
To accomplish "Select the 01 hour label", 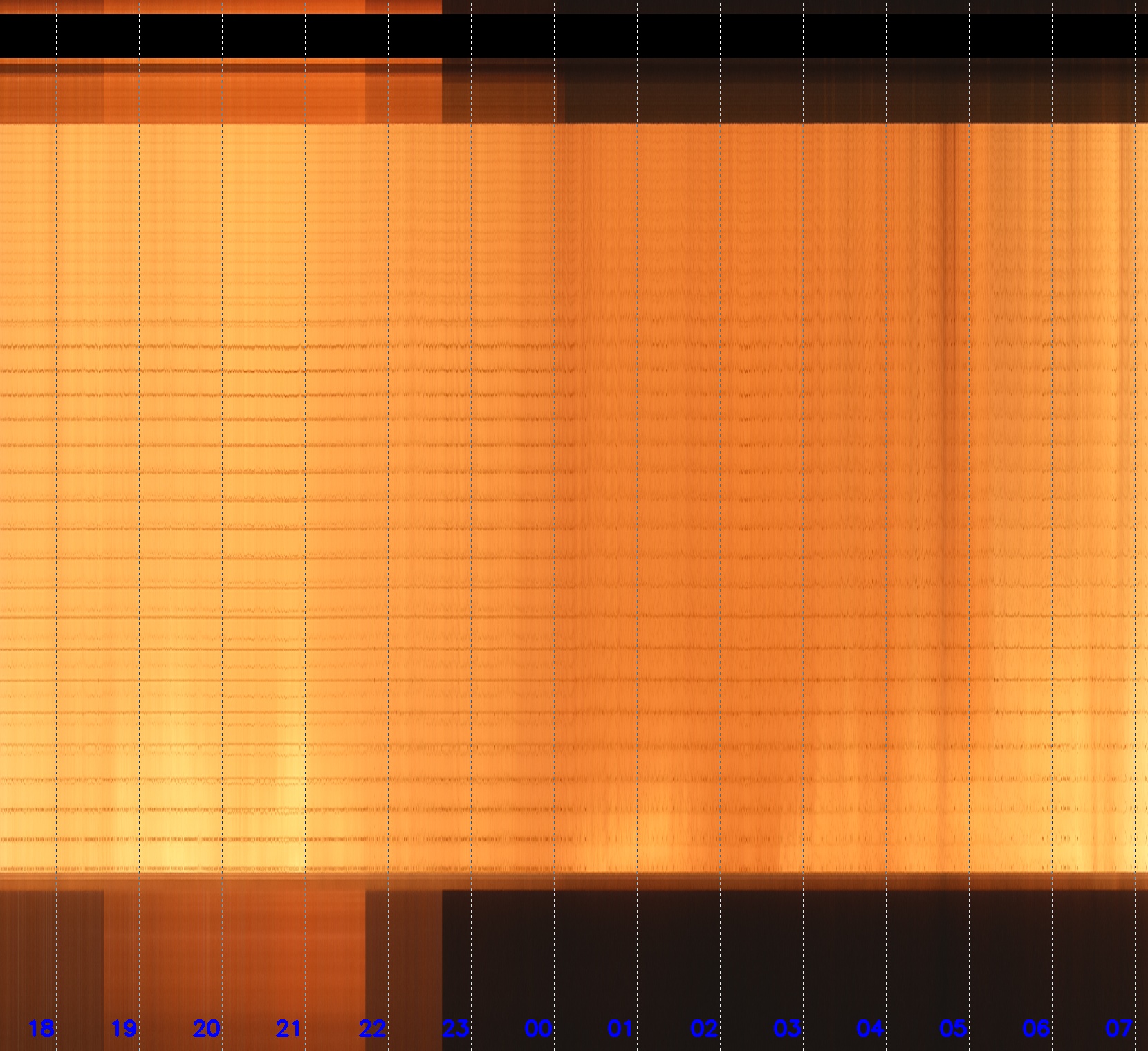I will (621, 1029).
